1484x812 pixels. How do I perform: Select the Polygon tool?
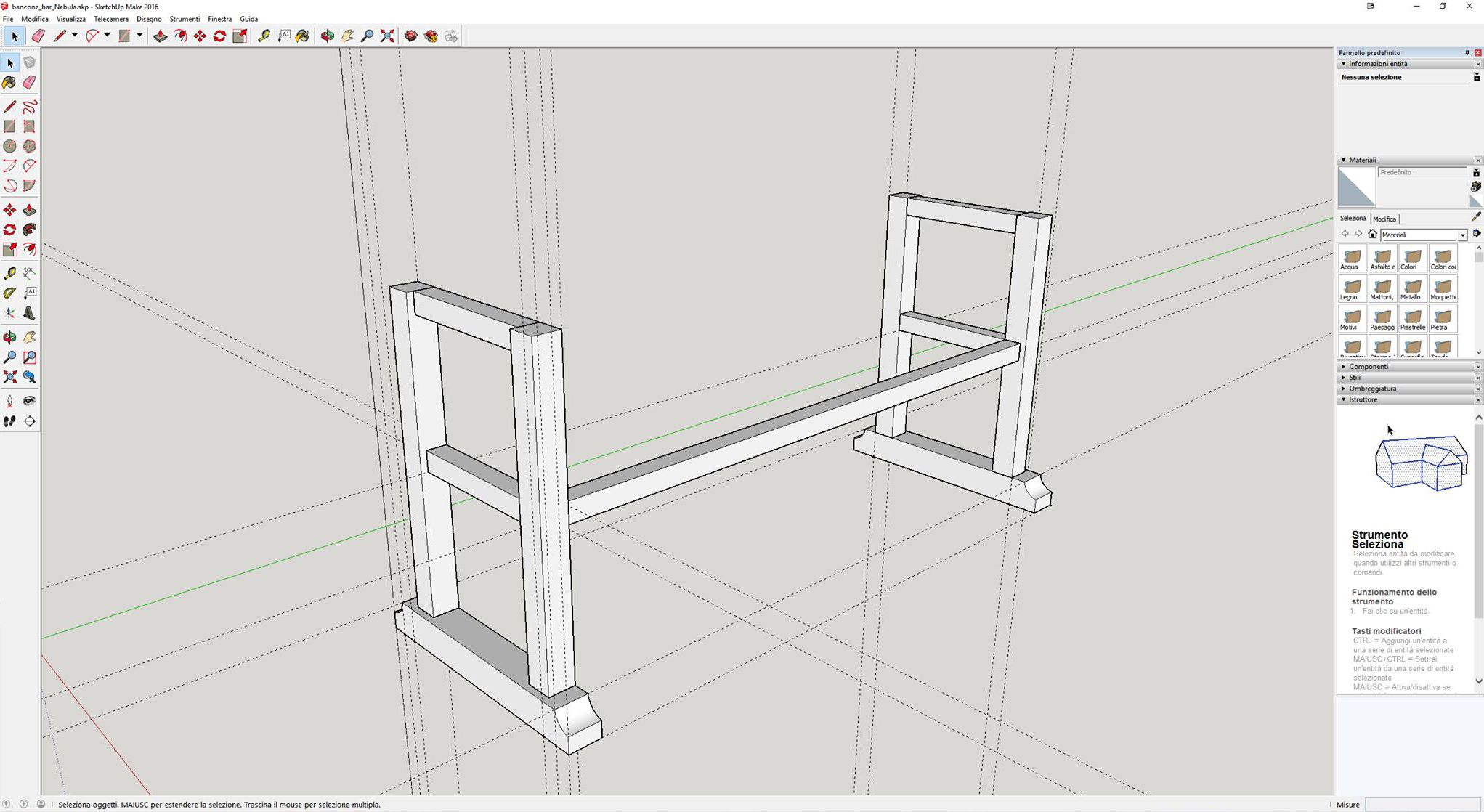click(x=30, y=146)
